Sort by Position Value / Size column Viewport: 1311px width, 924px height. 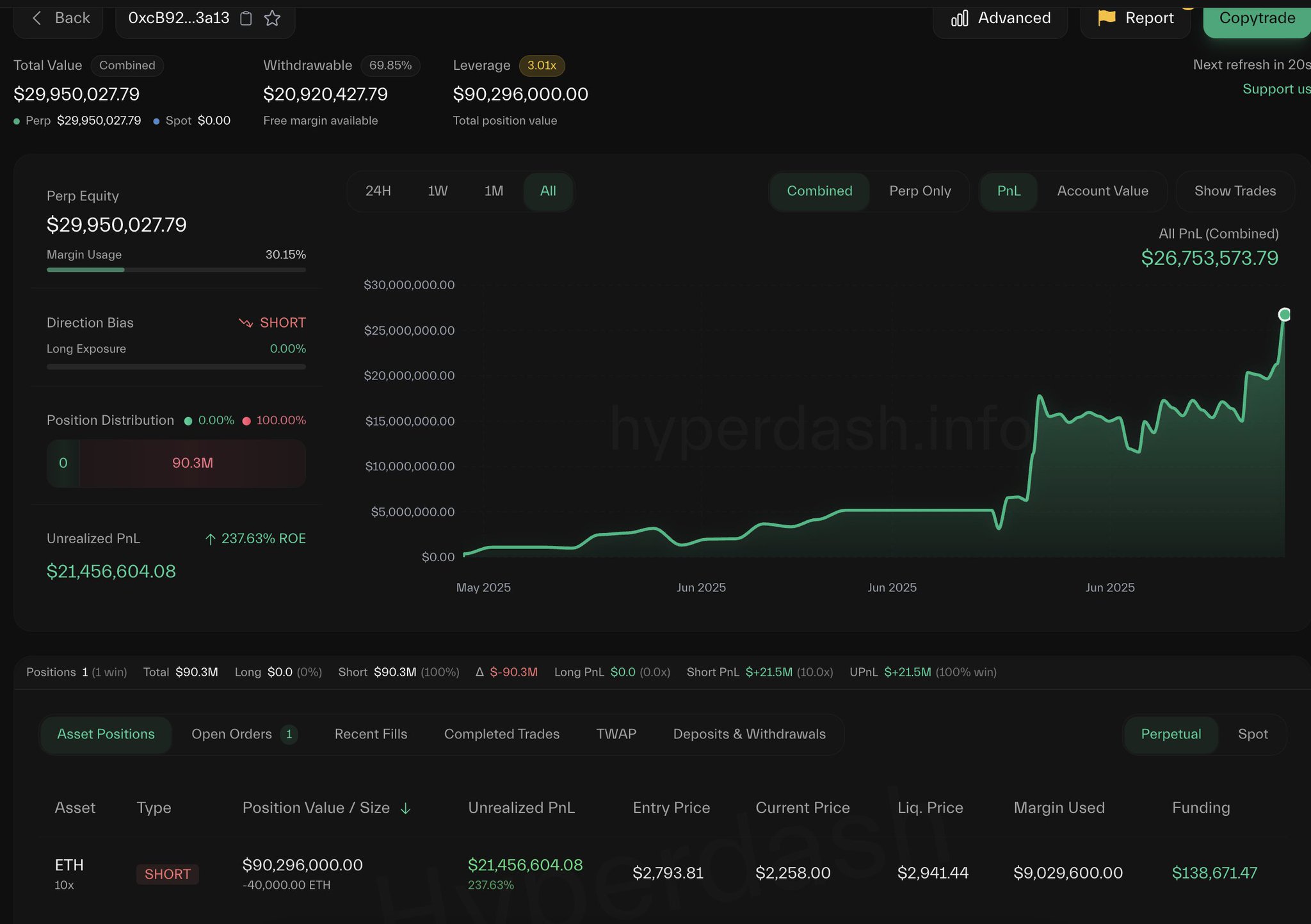(316, 808)
